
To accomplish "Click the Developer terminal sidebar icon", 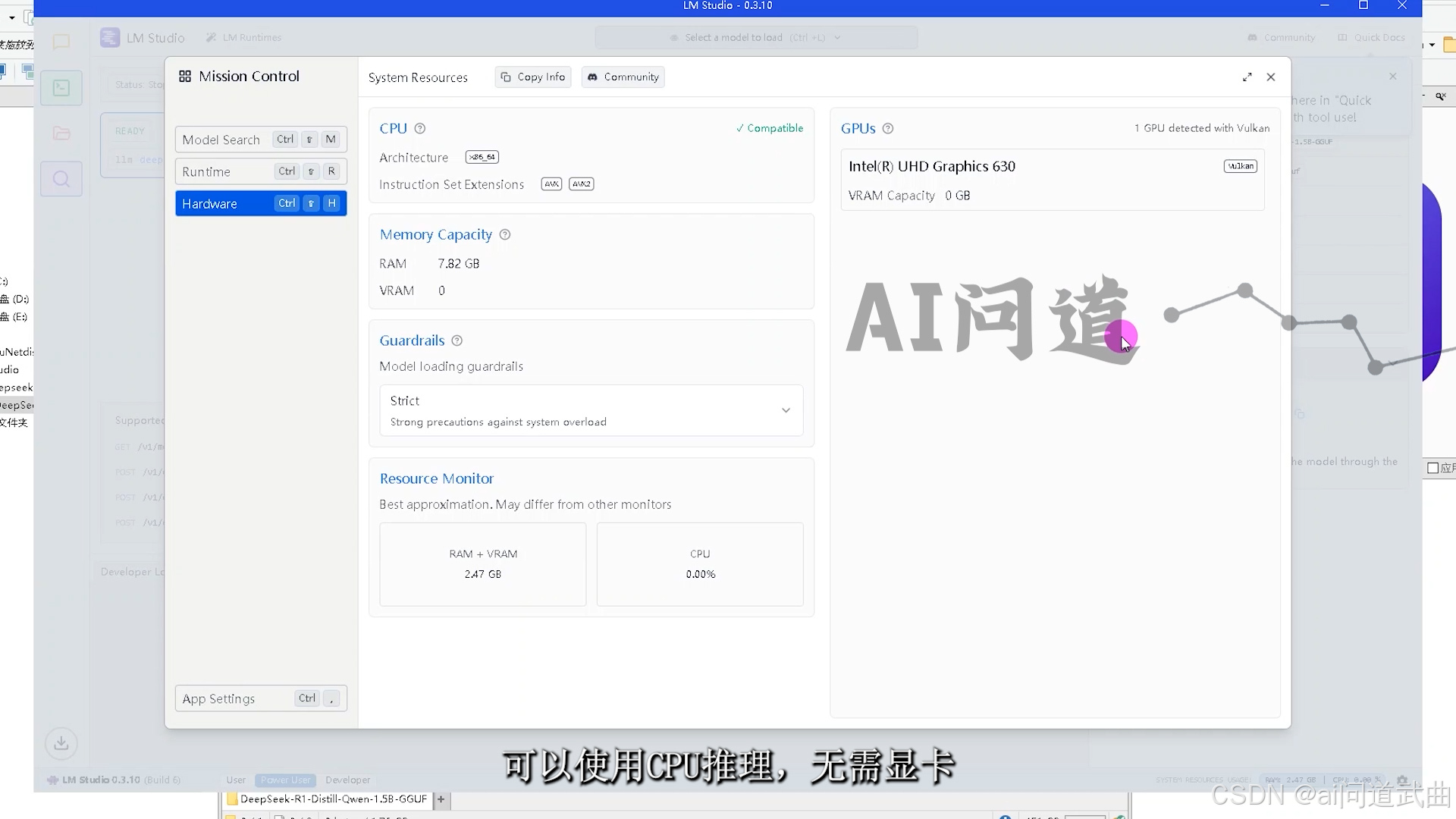I will point(61,88).
